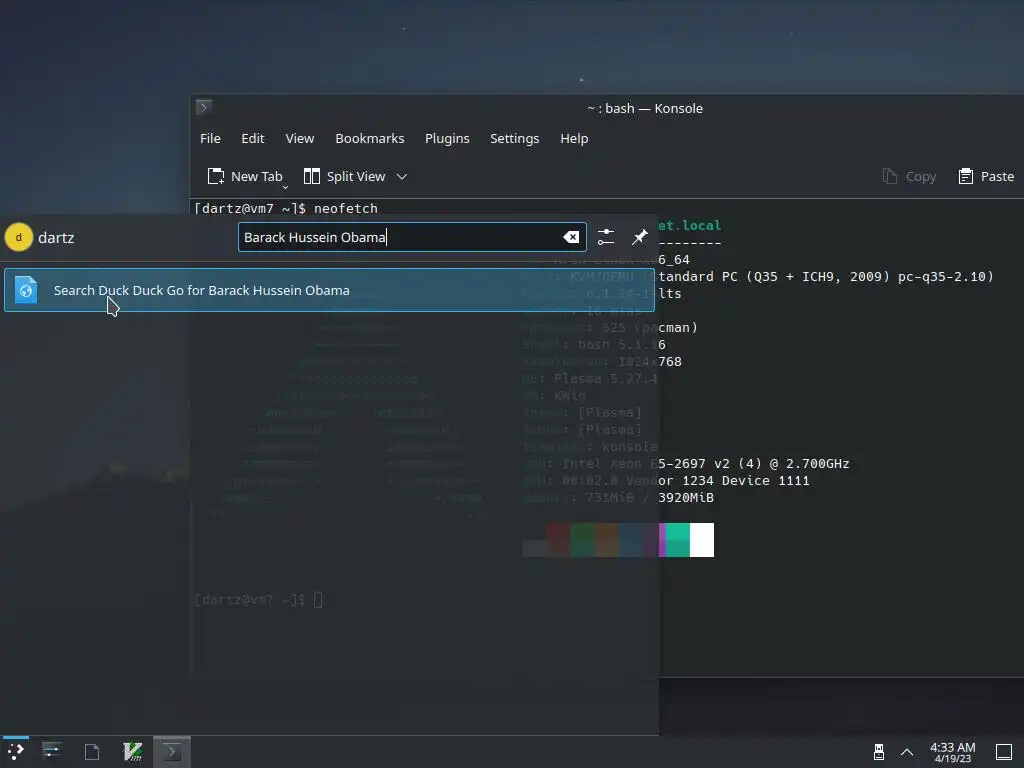Expand the New Tab dropdown arrow

click(x=285, y=186)
